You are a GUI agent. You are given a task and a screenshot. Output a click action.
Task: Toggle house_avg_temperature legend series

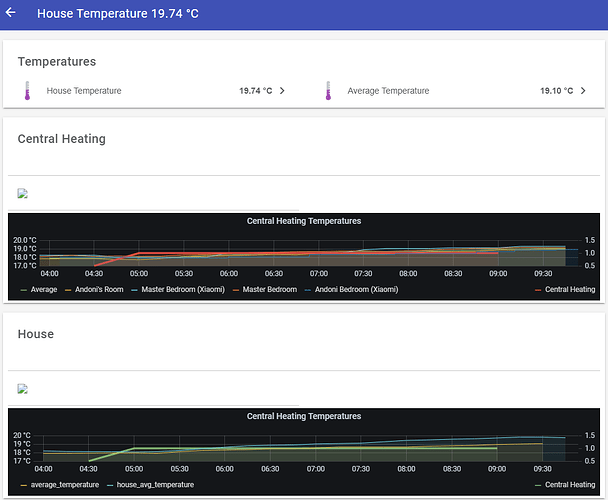pyautogui.click(x=154, y=484)
